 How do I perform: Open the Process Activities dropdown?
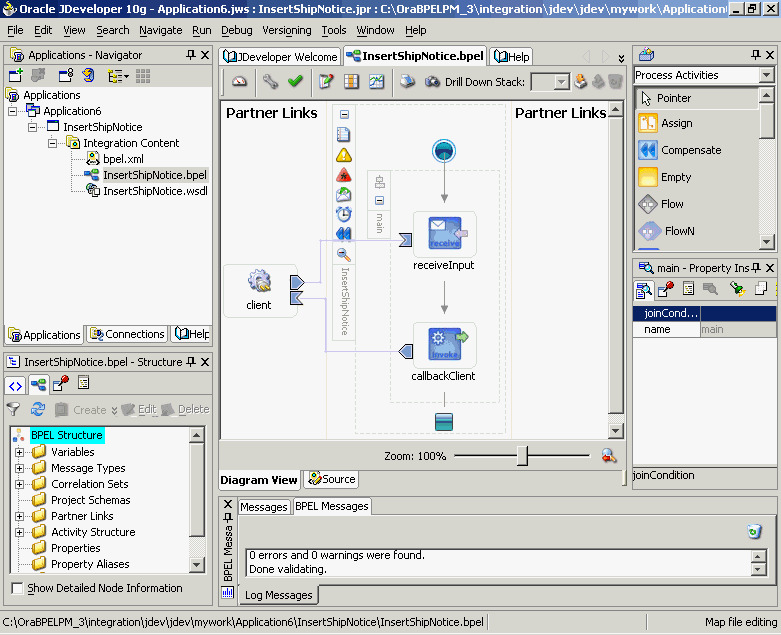pyautogui.click(x=766, y=75)
